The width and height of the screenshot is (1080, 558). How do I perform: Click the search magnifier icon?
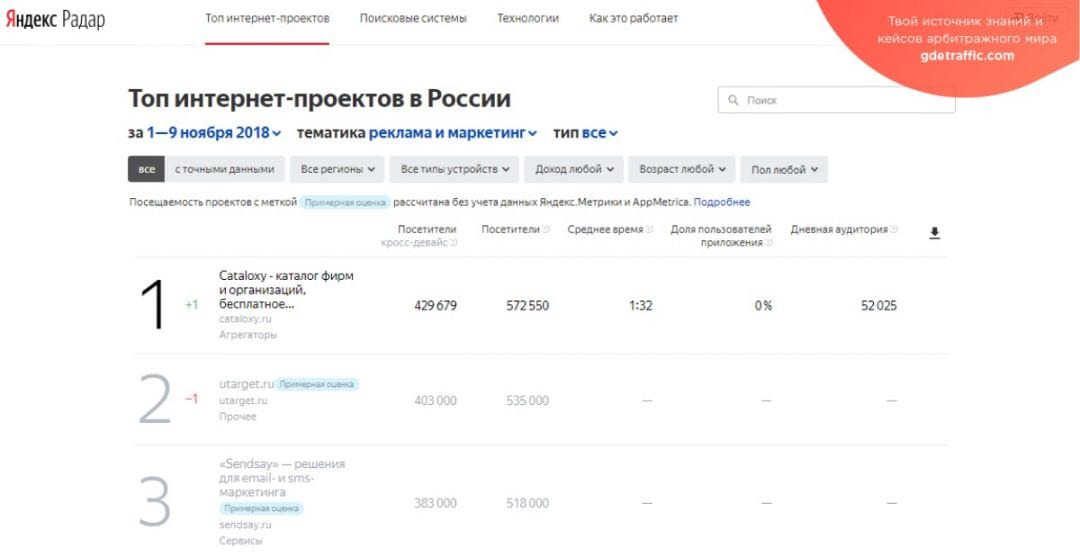(732, 100)
